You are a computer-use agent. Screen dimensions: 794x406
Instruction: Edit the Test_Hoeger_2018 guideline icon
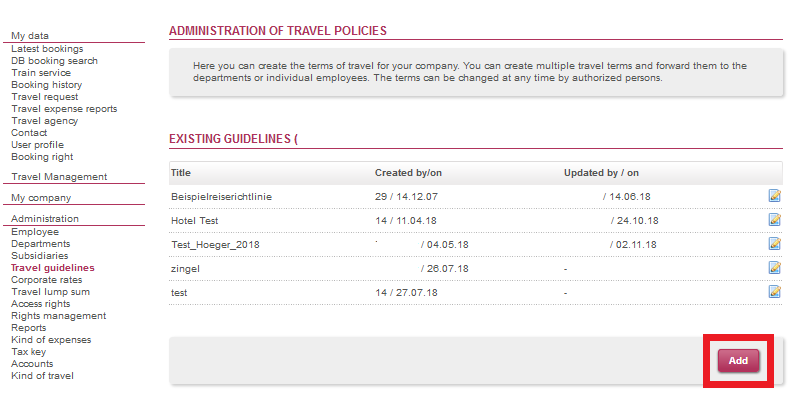coord(774,243)
